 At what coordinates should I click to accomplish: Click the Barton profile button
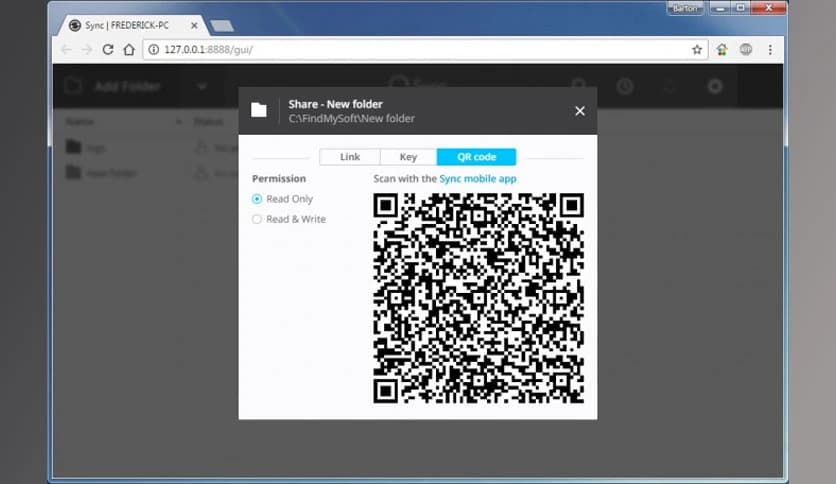(685, 8)
